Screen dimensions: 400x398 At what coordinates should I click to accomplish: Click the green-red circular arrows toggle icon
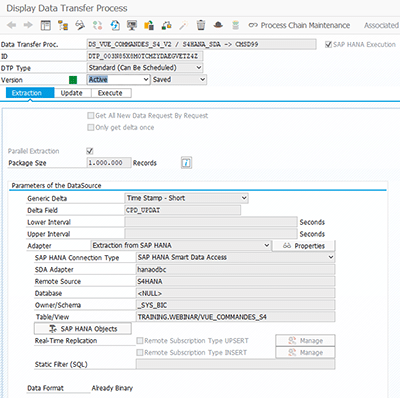tap(97, 25)
